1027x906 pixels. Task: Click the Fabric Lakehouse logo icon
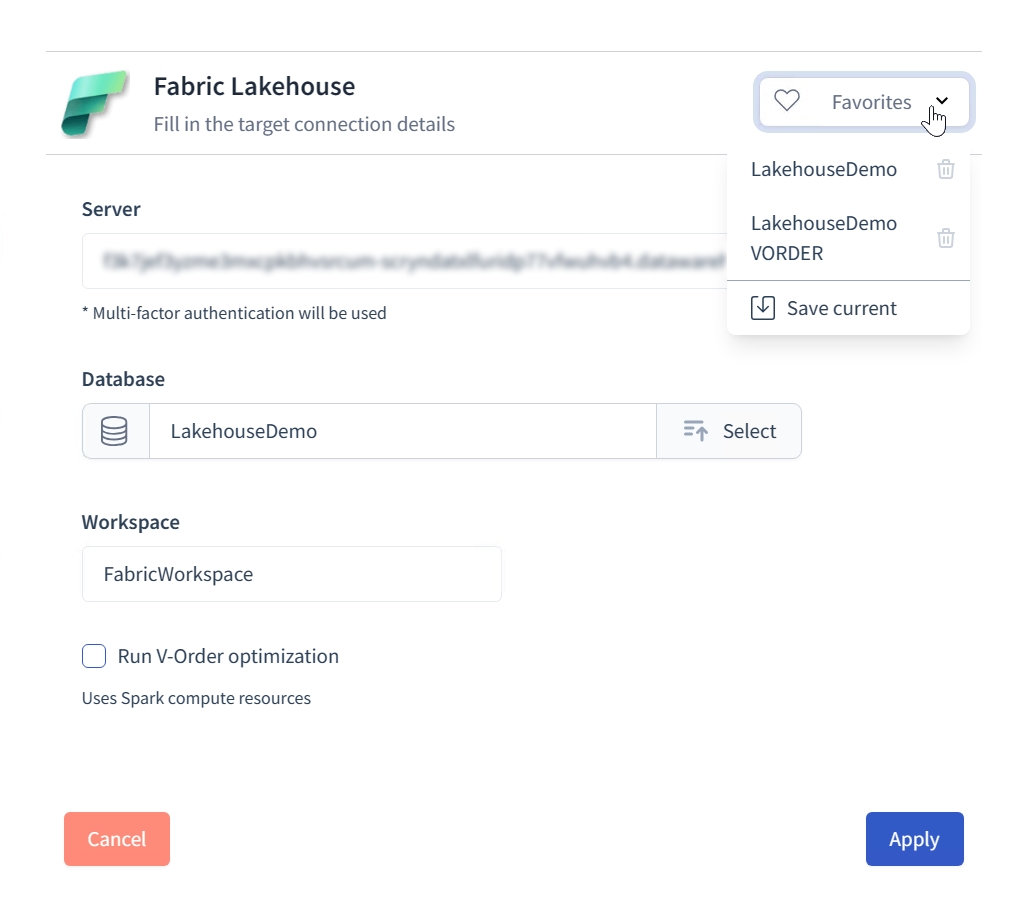pyautogui.click(x=94, y=103)
